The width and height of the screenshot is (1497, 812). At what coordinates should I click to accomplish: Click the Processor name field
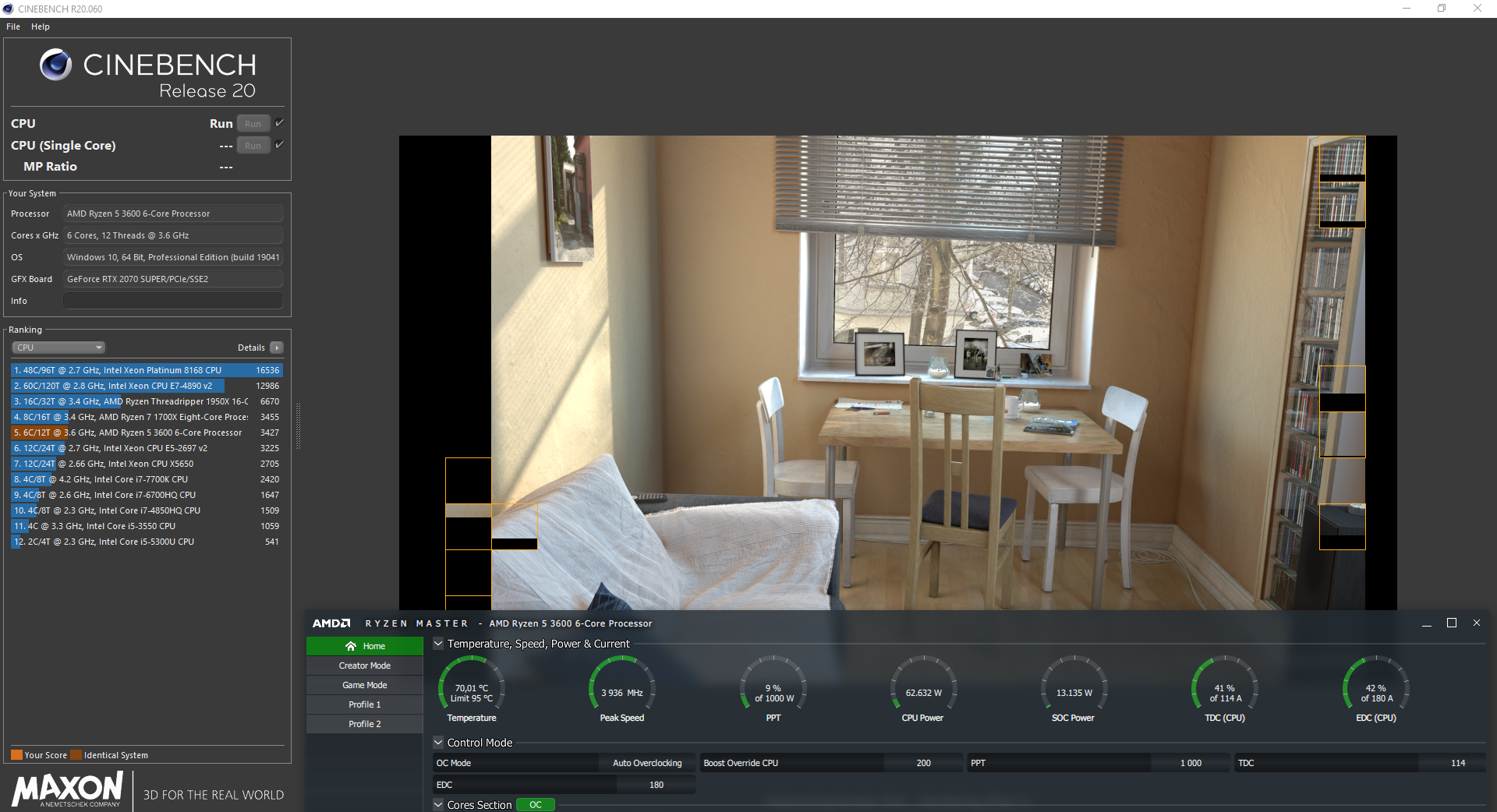[x=173, y=214]
